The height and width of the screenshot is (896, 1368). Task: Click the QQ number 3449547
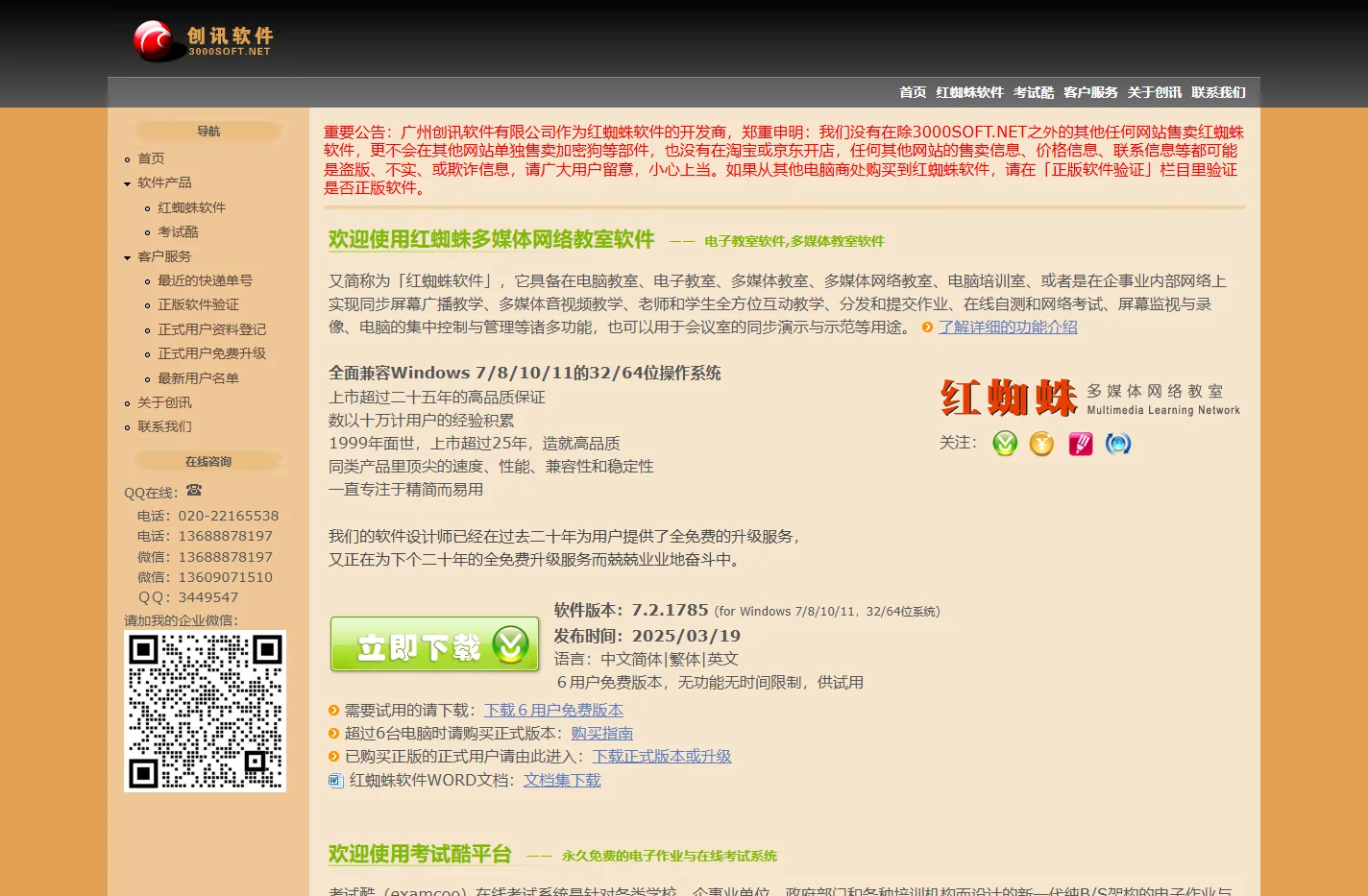click(208, 597)
